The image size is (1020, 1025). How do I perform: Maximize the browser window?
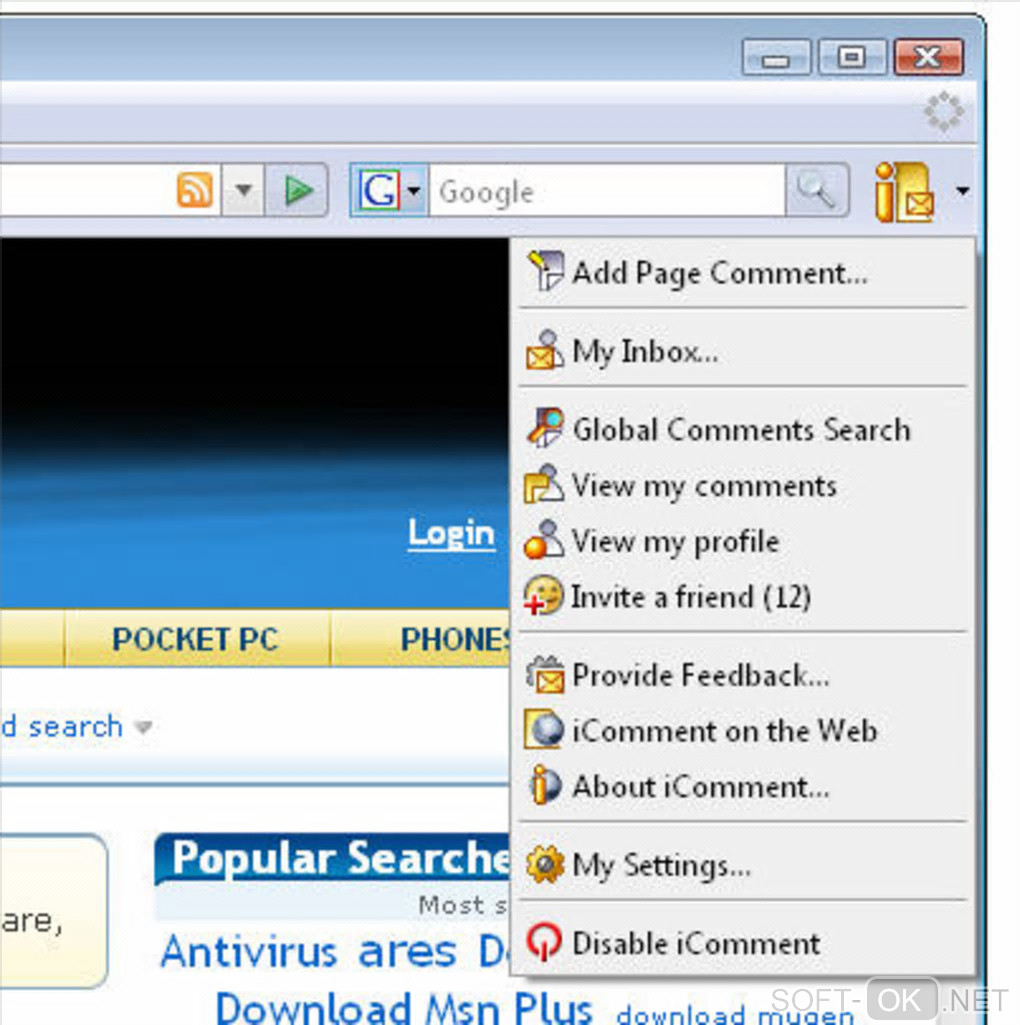851,58
